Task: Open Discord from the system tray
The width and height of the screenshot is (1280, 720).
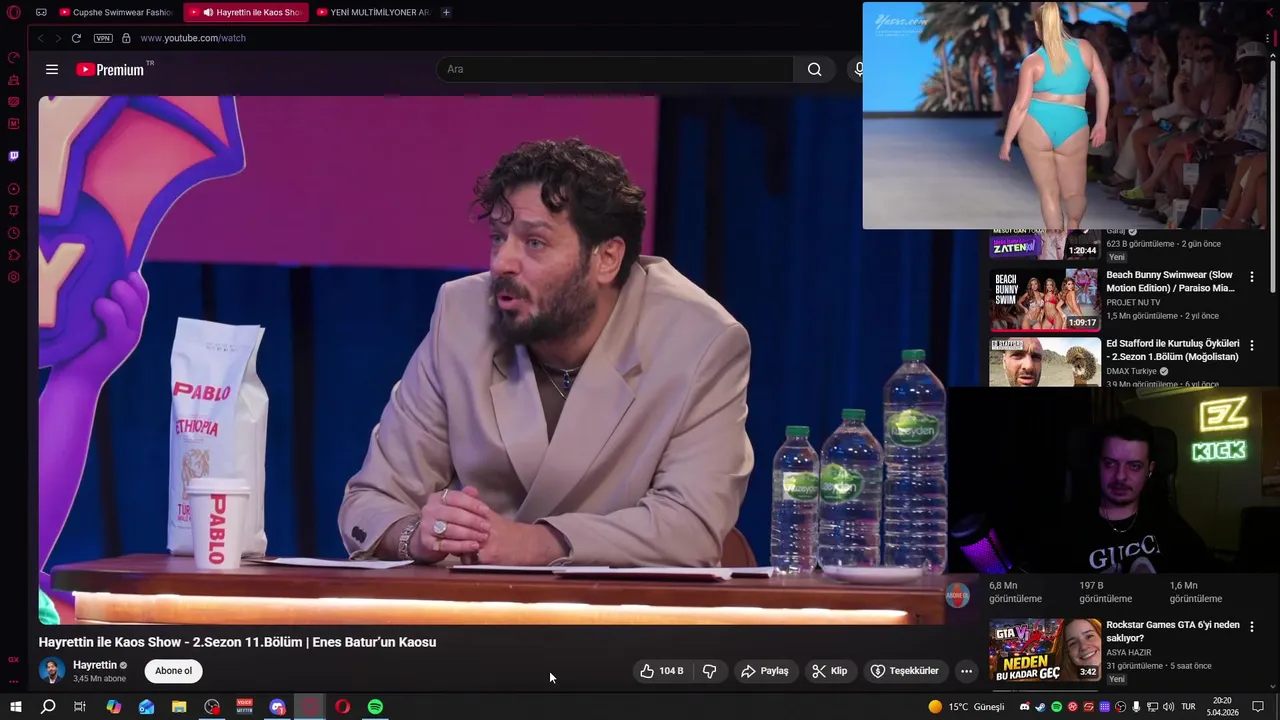Action: 1024,707
